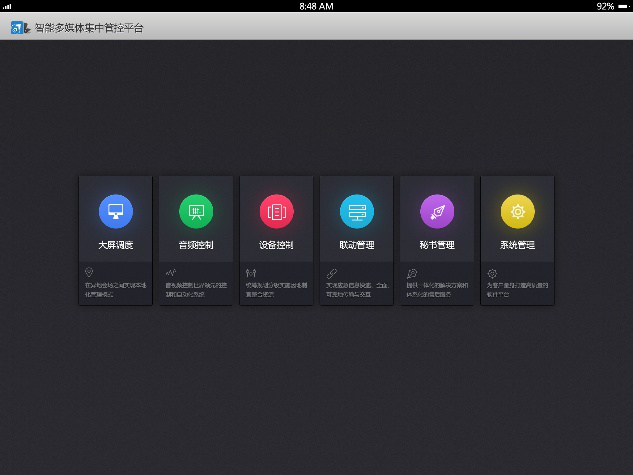Tap the 8:48 AM clock in status bar
The image size is (633, 475).
(x=316, y=6)
